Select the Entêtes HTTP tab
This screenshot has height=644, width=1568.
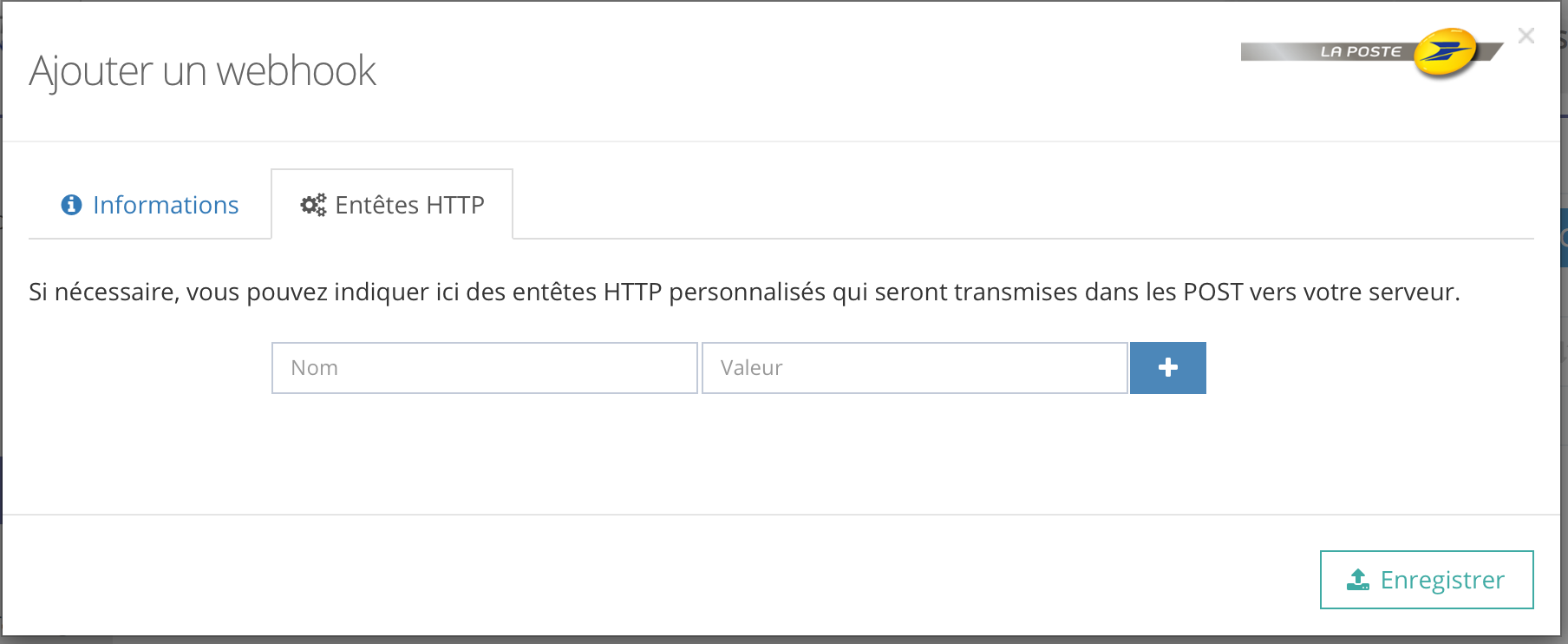392,205
